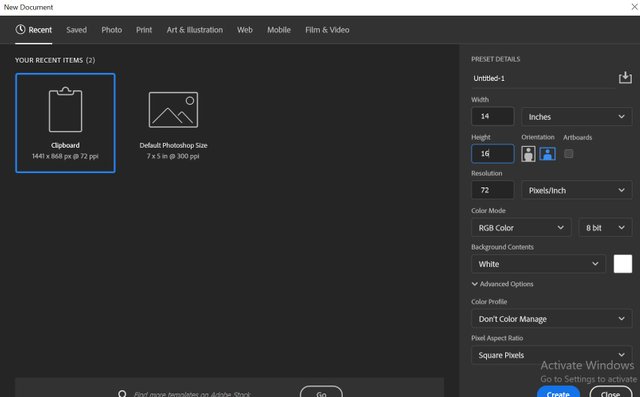Click the save preset icon next to Untitled-1
Screen dimensions: 640x397
point(625,78)
